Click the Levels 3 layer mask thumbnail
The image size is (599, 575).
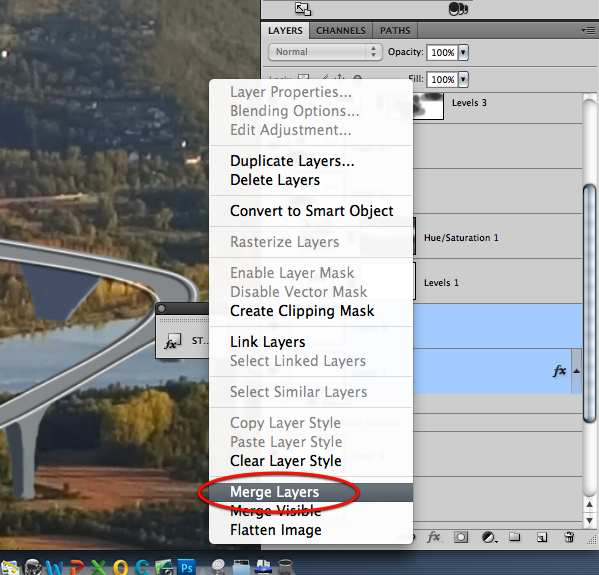(428, 106)
